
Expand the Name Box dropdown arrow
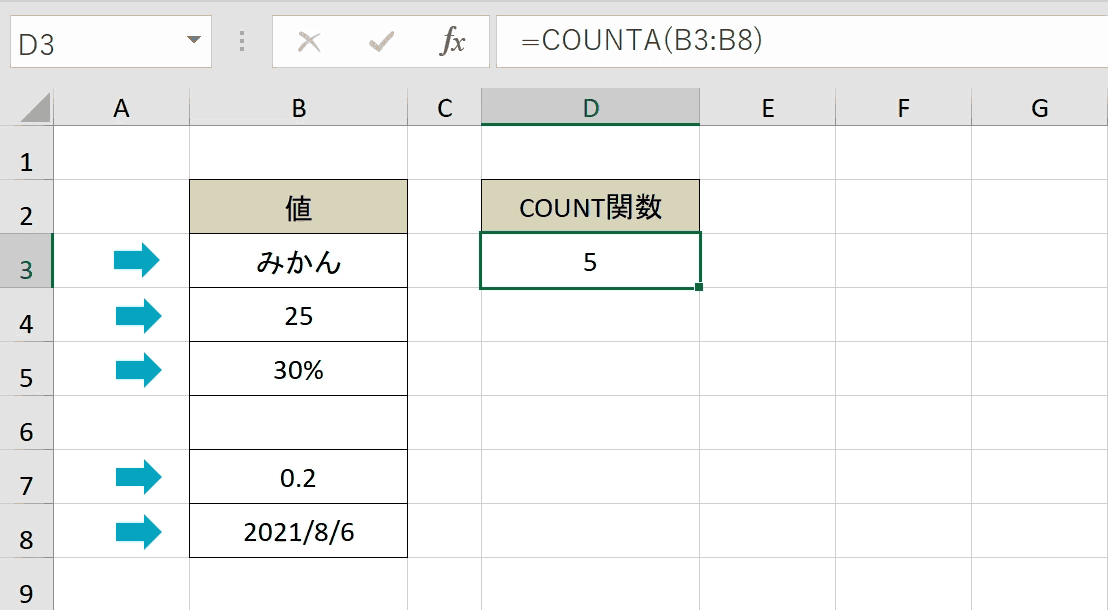pyautogui.click(x=194, y=40)
